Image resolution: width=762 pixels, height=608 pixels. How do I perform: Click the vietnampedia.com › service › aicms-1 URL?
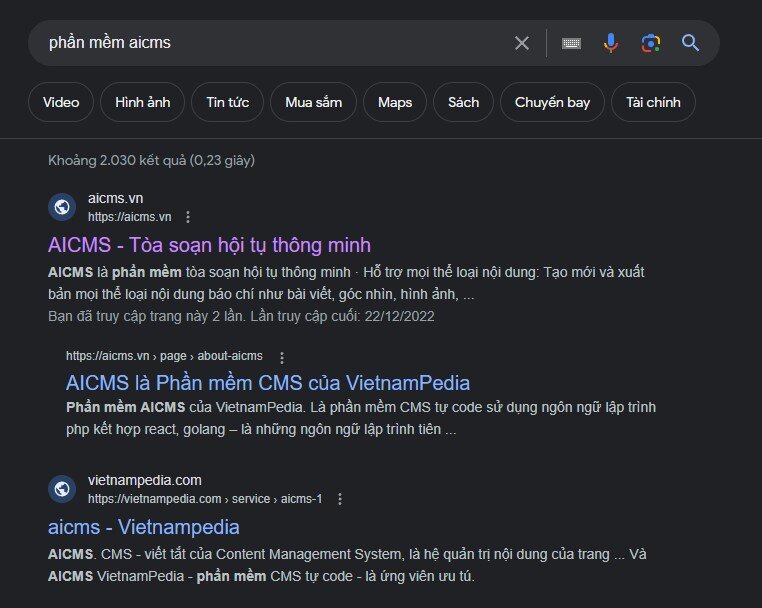pyautogui.click(x=205, y=499)
